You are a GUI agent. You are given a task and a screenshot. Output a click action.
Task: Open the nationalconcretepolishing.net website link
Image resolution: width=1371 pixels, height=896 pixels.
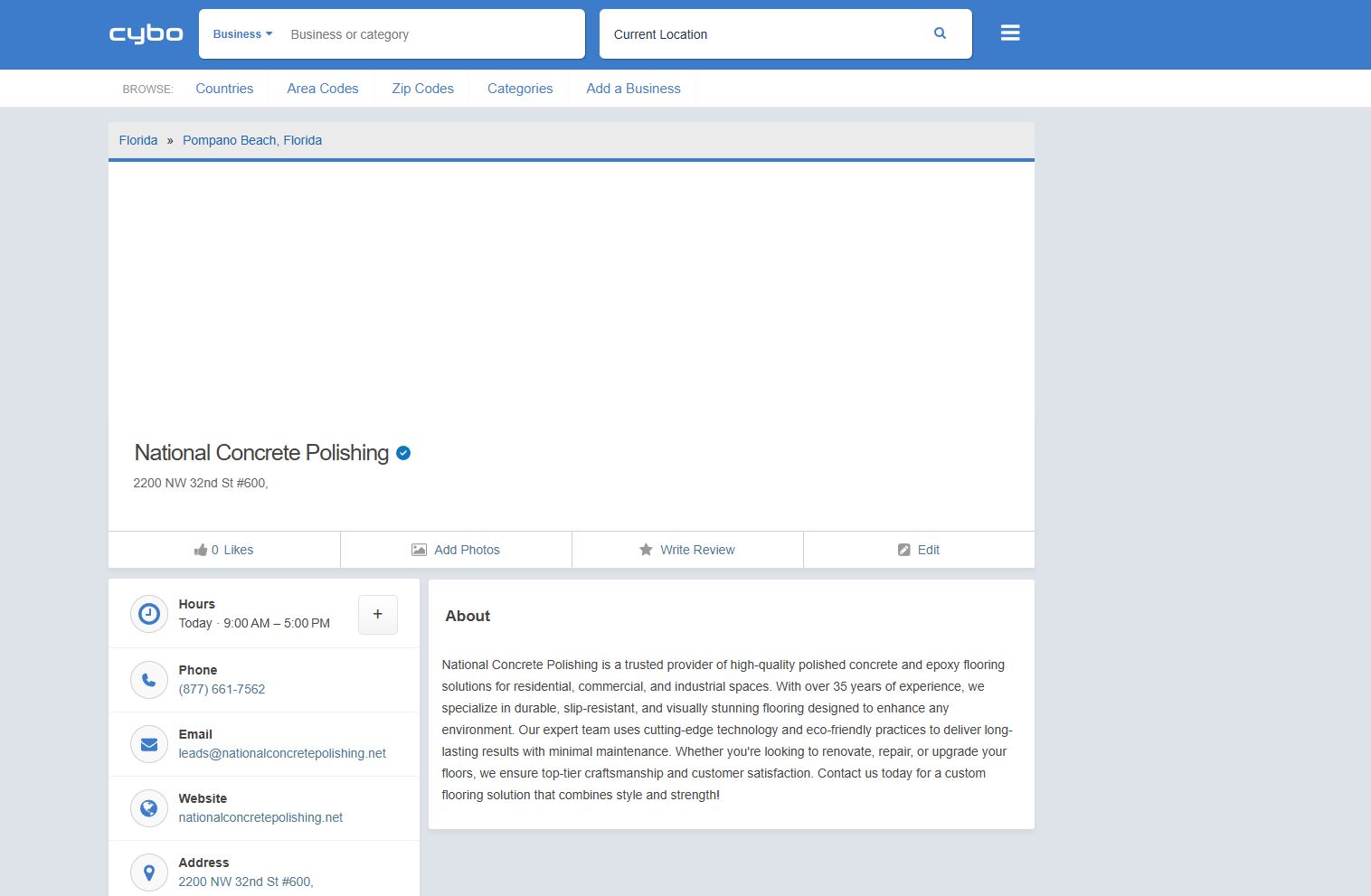[x=260, y=817]
